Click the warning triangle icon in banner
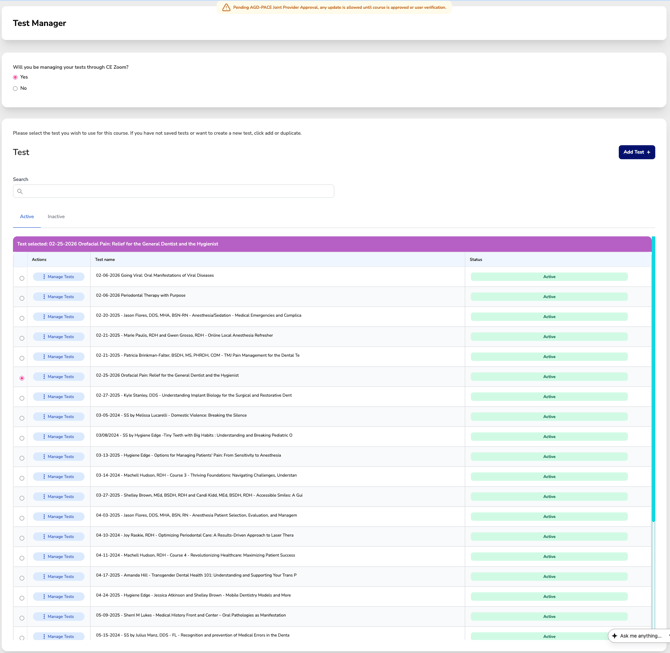Viewport: 670px width, 653px height. pyautogui.click(x=226, y=7)
